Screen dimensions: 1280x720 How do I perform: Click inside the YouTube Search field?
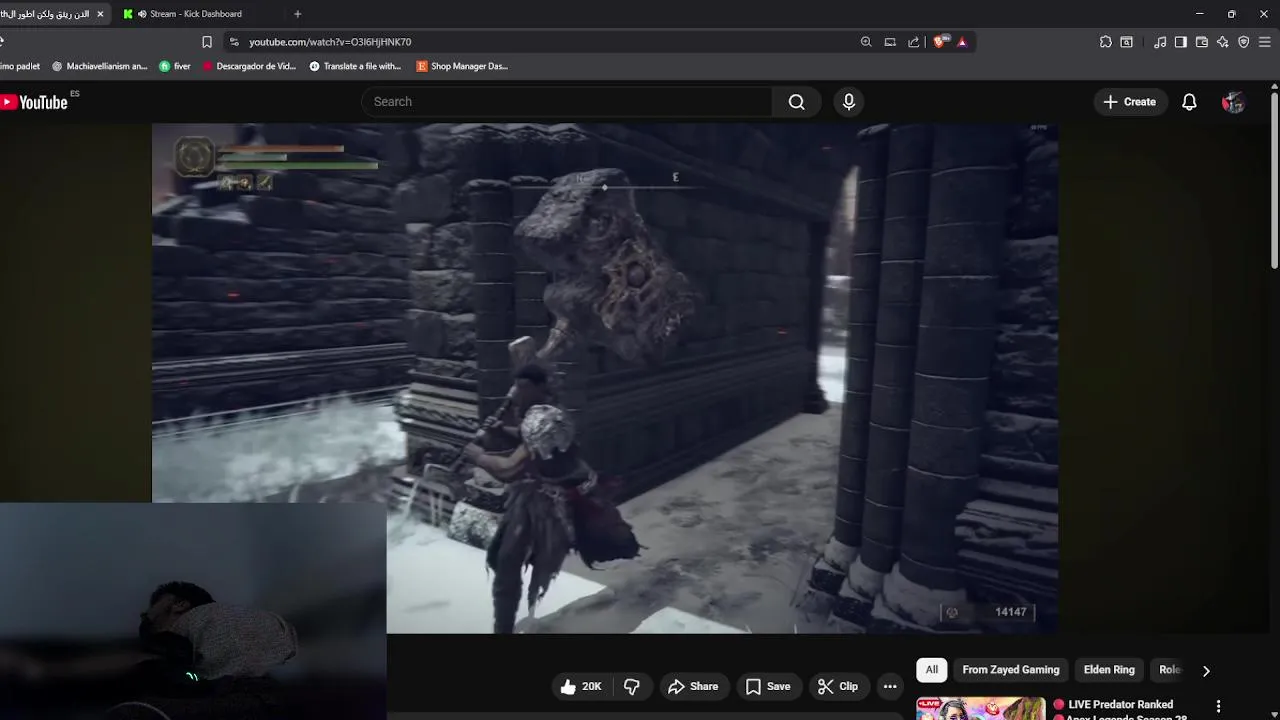click(566, 102)
